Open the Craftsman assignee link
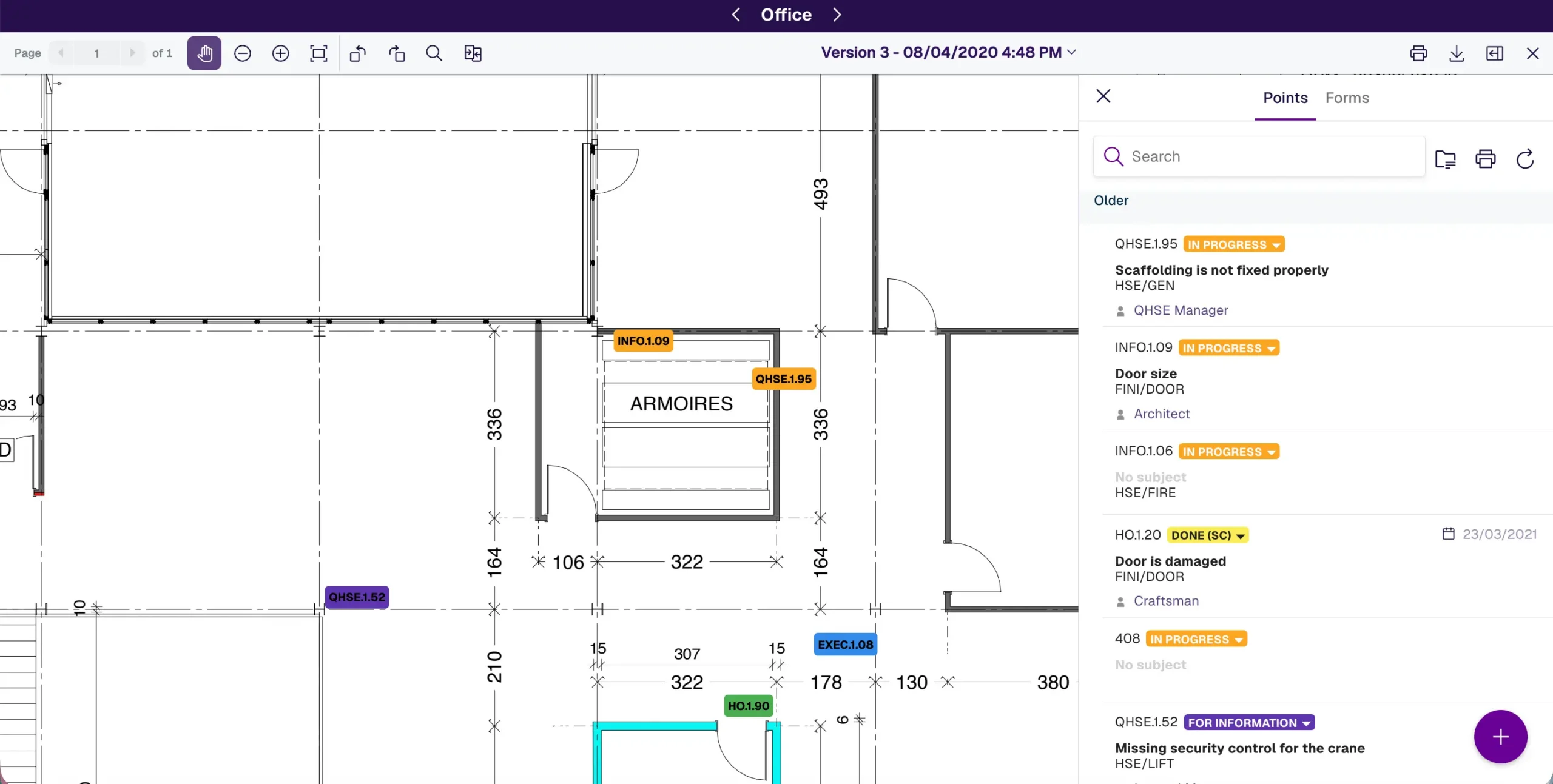The image size is (1553, 784). pos(1166,601)
